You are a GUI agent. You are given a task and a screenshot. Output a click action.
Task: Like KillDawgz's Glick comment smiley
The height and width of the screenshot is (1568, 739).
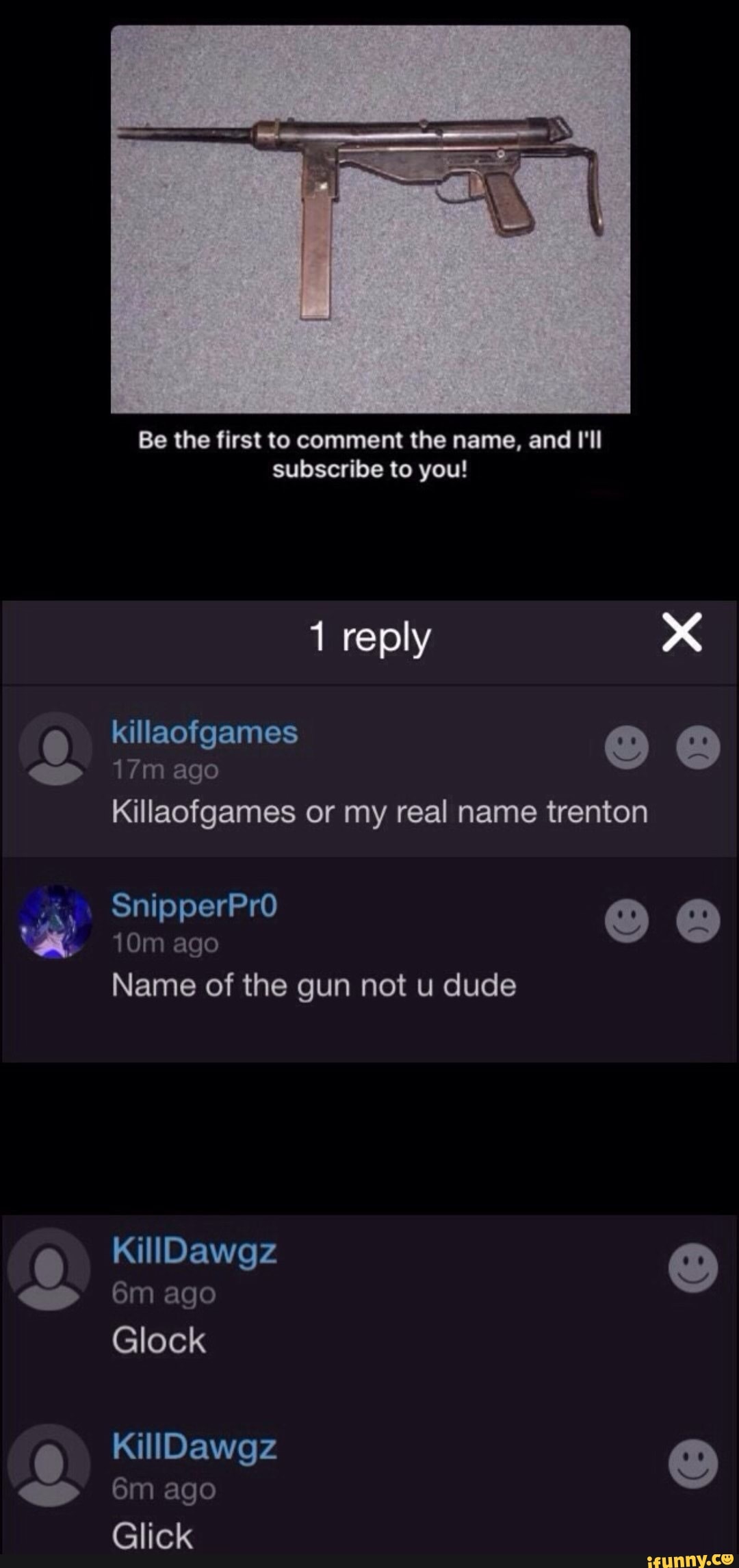pyautogui.click(x=692, y=1464)
